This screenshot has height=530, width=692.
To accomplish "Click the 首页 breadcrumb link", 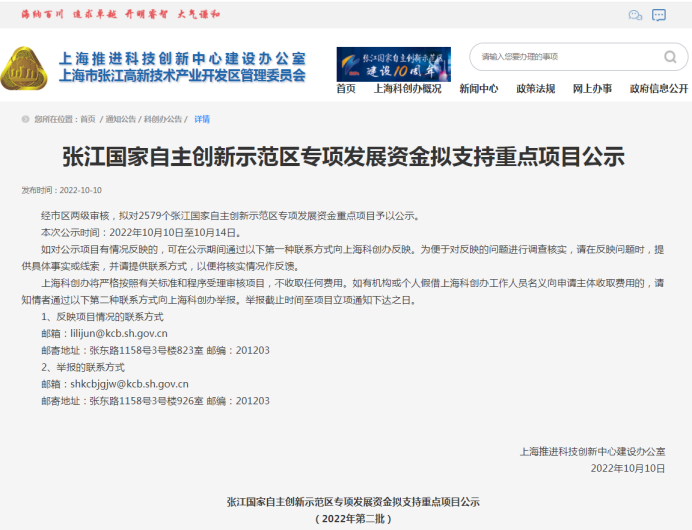I will [x=88, y=119].
